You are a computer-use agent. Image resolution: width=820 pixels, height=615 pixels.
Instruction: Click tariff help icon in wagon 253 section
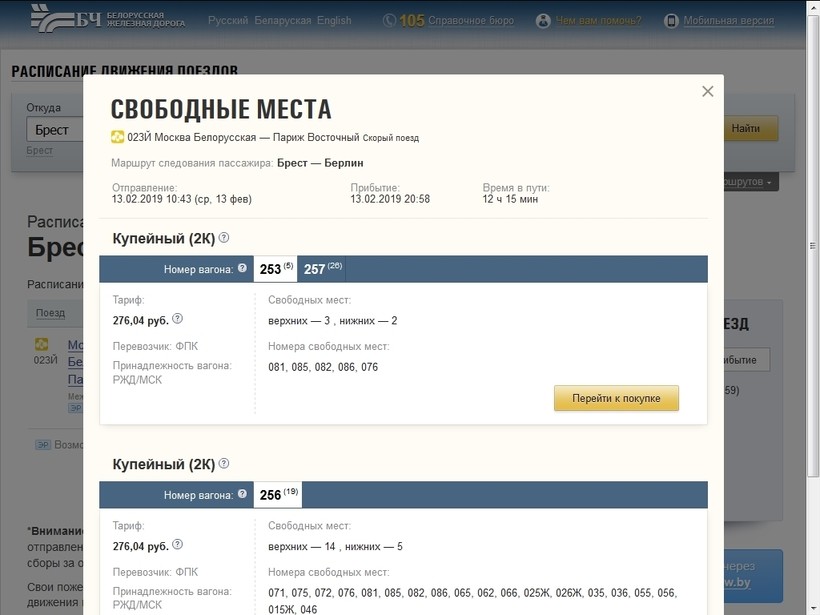tap(178, 319)
